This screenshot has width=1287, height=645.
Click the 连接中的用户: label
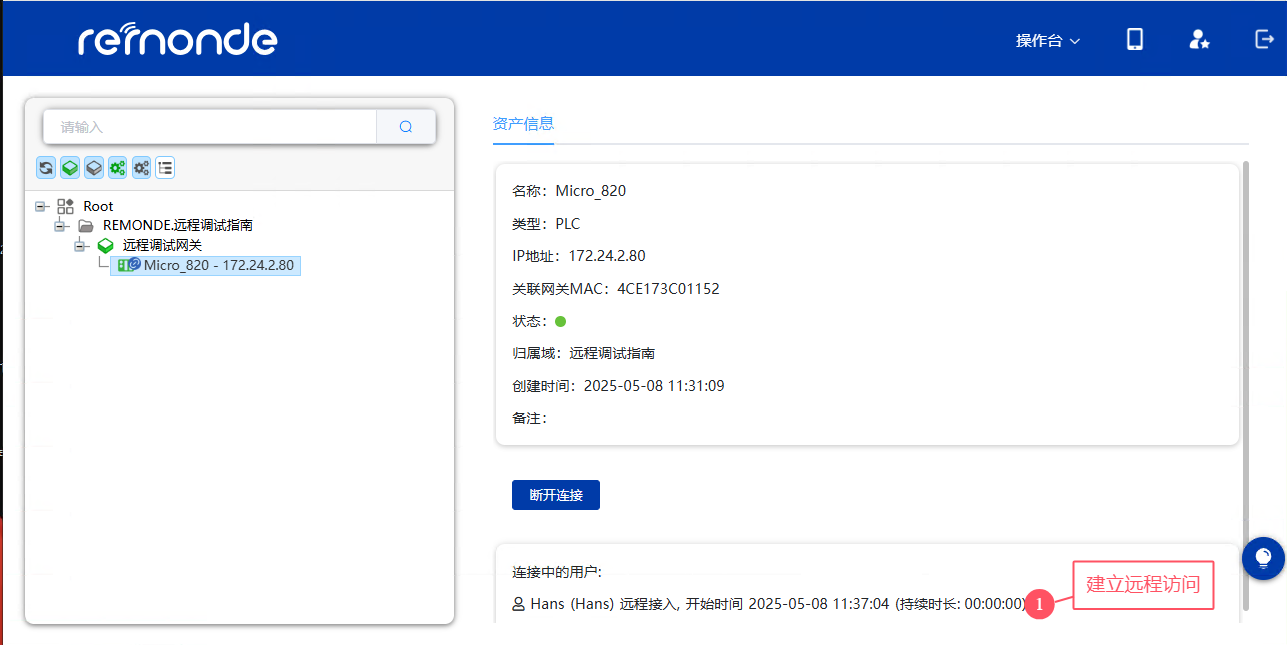(557, 572)
